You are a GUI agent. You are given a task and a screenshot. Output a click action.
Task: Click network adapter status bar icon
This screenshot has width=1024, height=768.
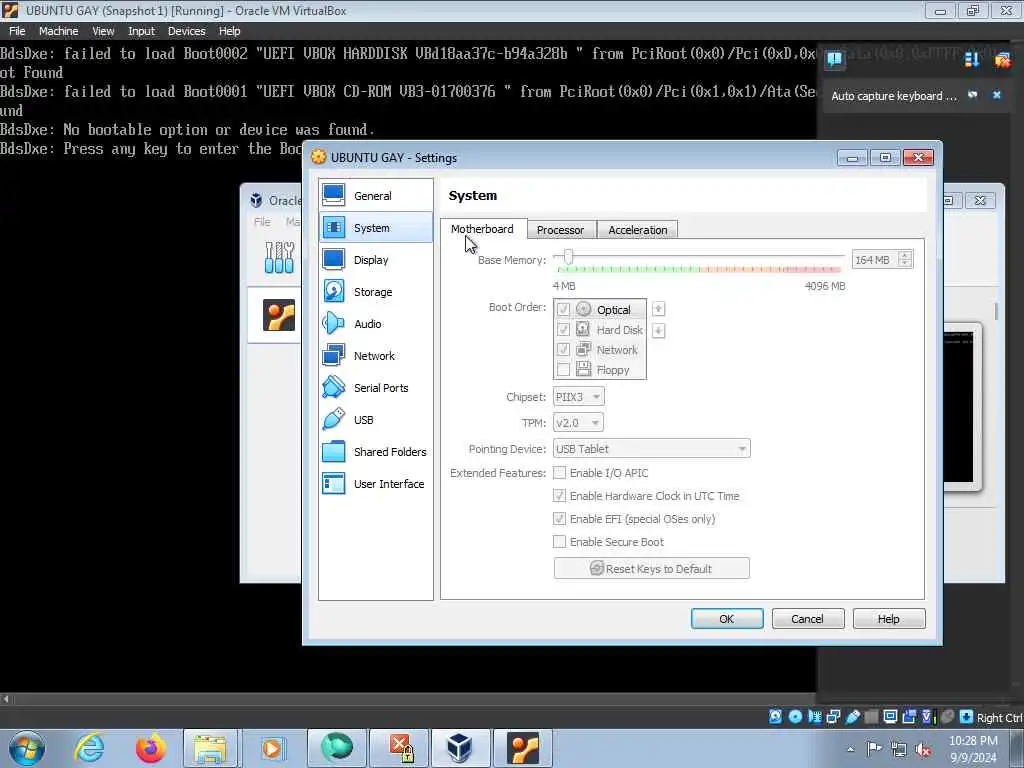pyautogui.click(x=833, y=716)
